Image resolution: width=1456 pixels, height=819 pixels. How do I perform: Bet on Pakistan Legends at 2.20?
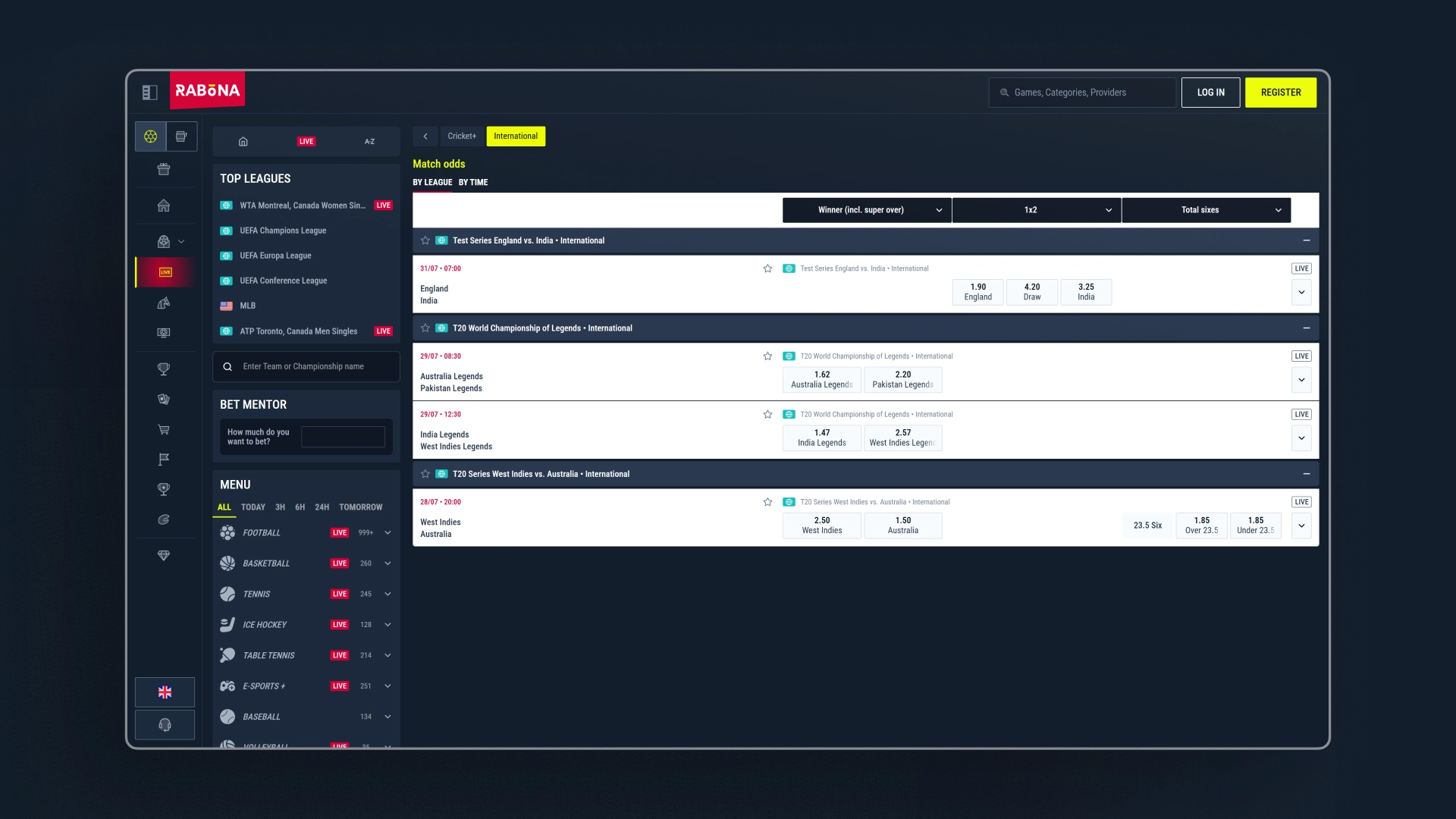coord(903,380)
